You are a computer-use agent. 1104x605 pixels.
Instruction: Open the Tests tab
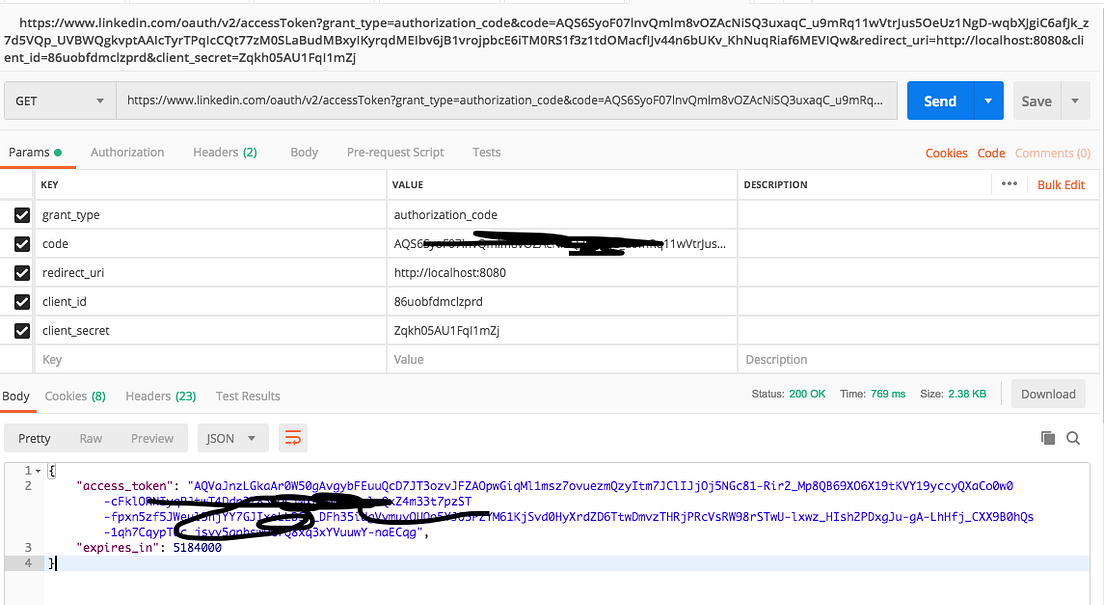(486, 152)
